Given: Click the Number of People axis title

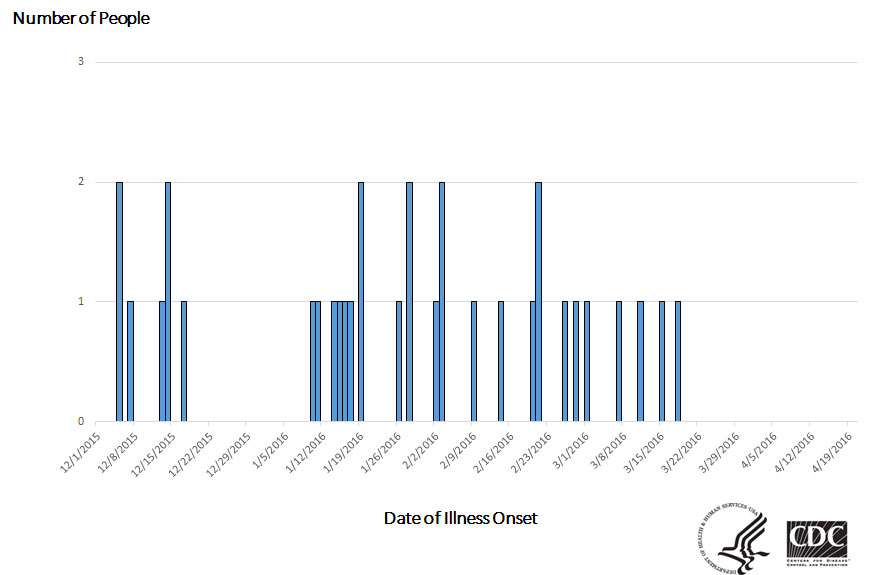Looking at the screenshot, I should coord(81,19).
